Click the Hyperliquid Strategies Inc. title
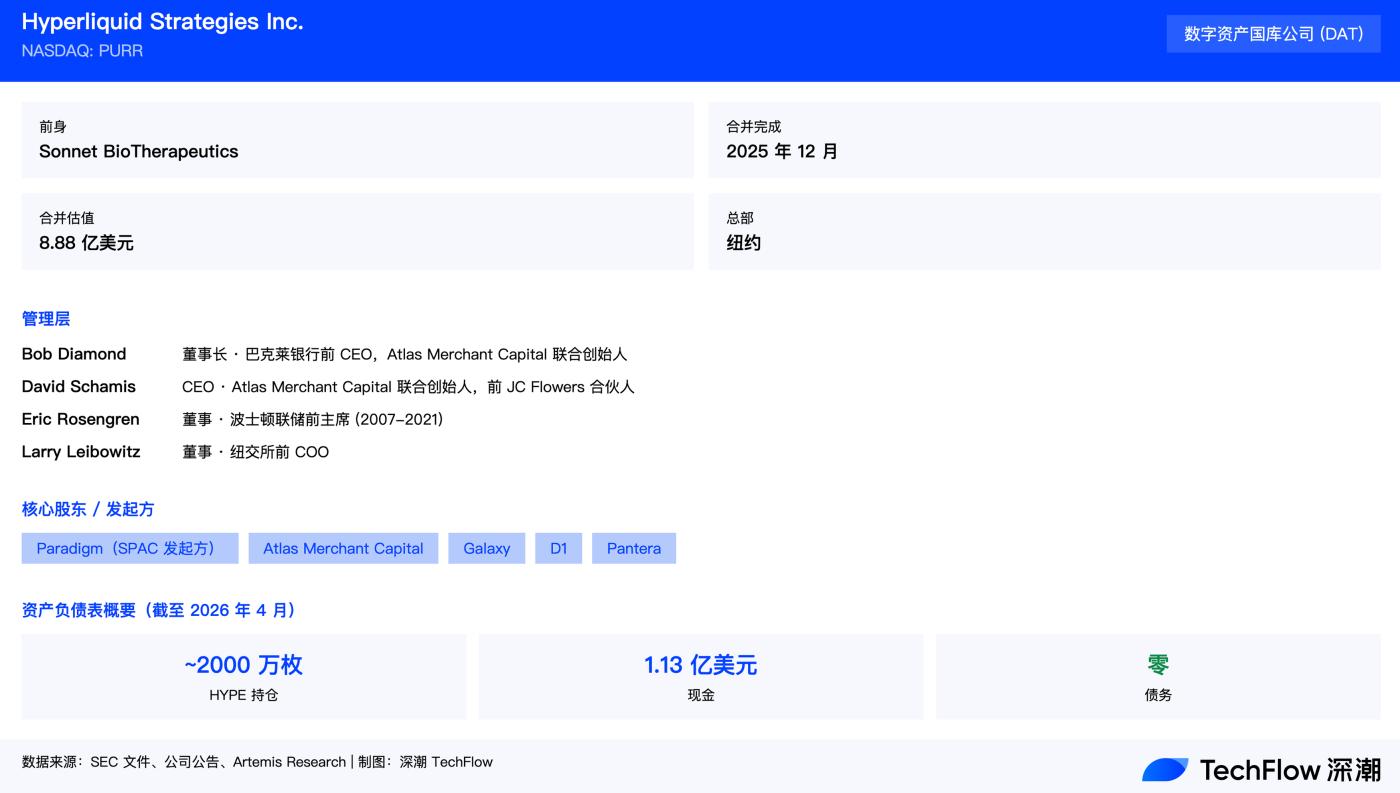This screenshot has height=793, width=1400. pyautogui.click(x=162, y=22)
